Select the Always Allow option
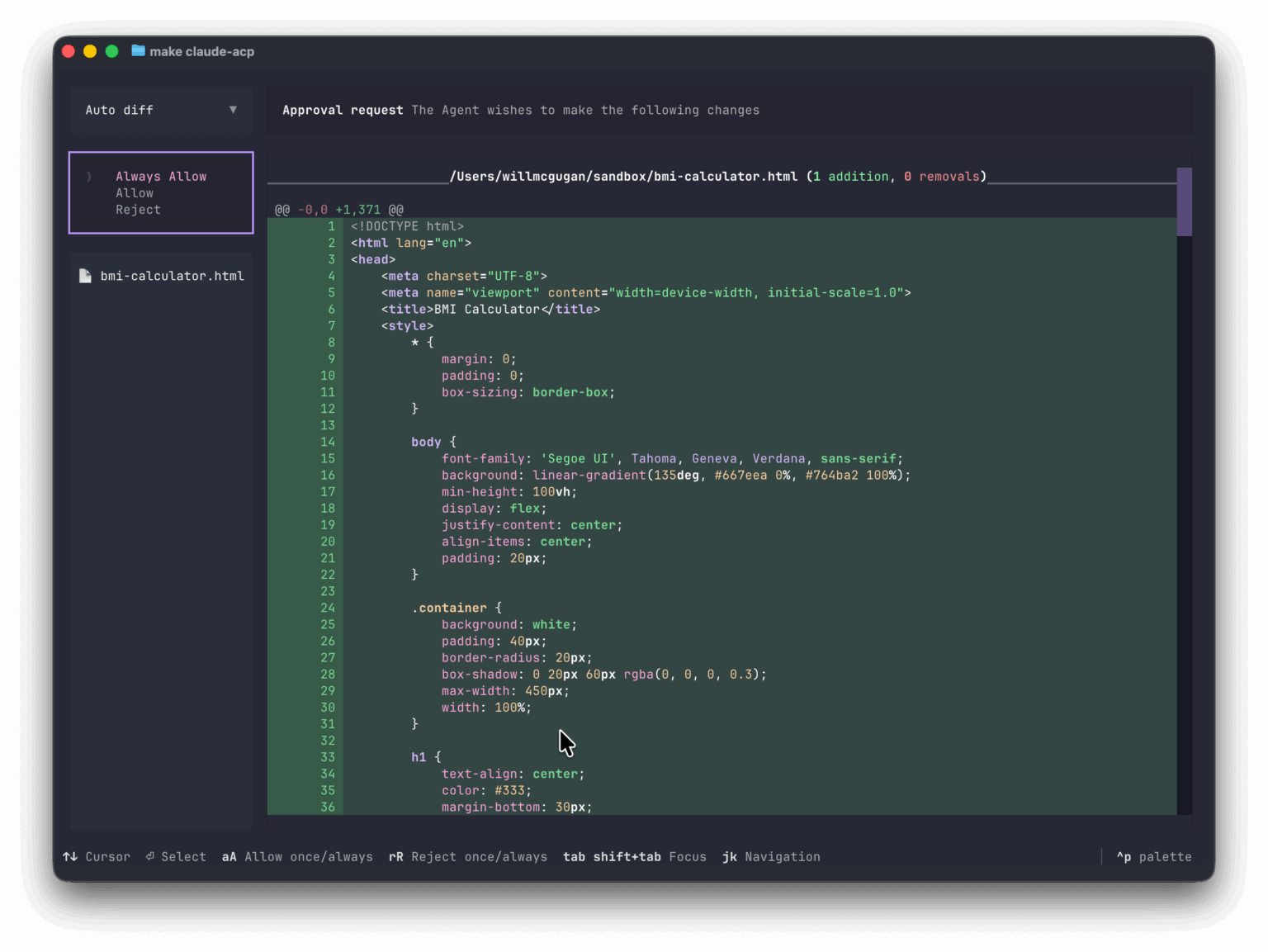 tap(162, 176)
